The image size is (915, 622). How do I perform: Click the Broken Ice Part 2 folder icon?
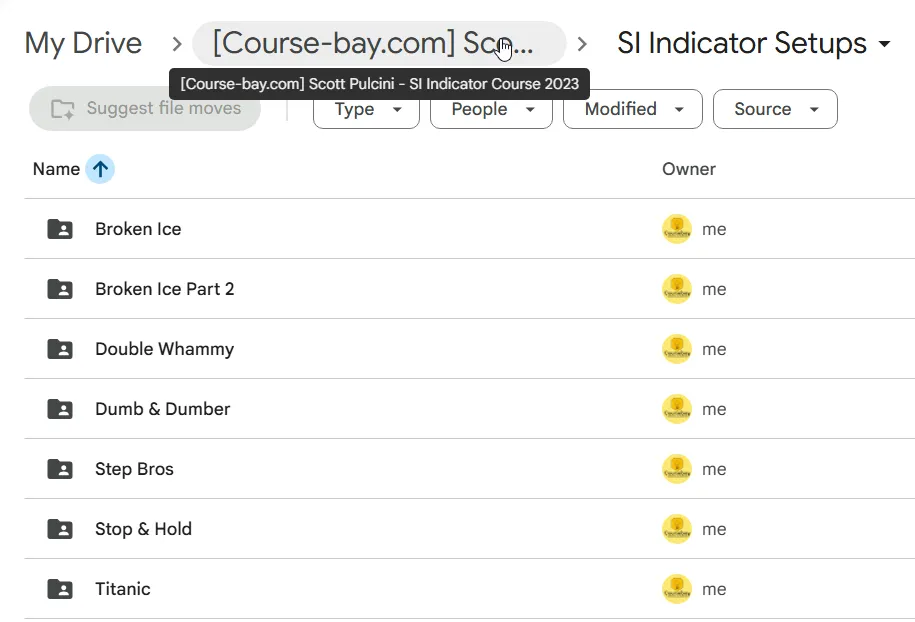click(60, 289)
